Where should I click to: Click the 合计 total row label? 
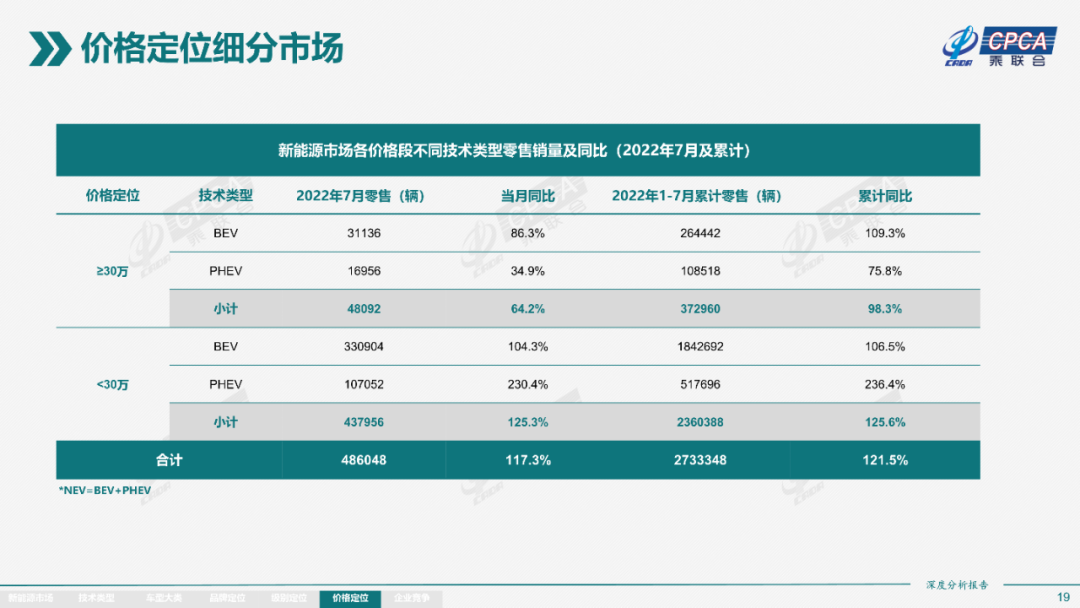(169, 460)
